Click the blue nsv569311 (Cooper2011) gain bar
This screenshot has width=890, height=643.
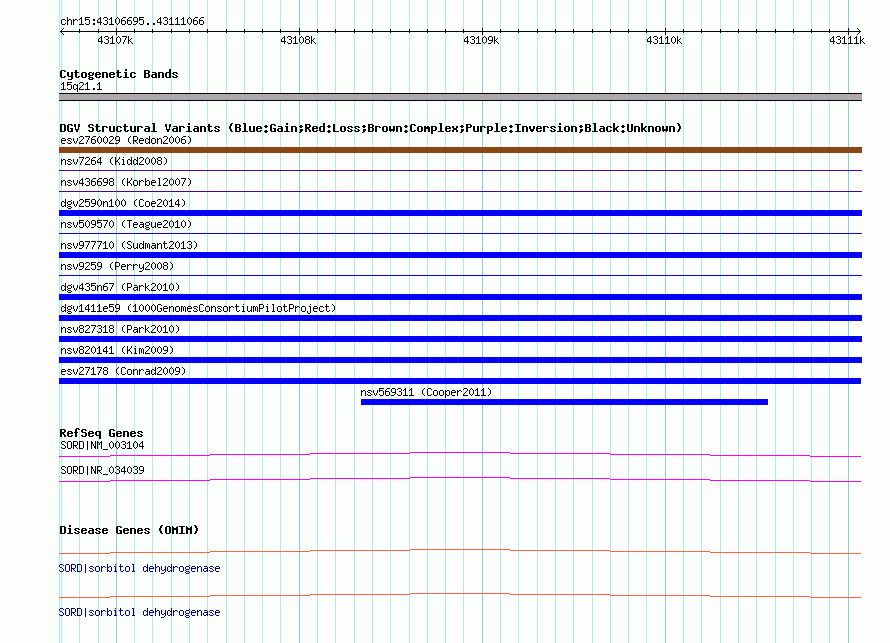pyautogui.click(x=564, y=402)
